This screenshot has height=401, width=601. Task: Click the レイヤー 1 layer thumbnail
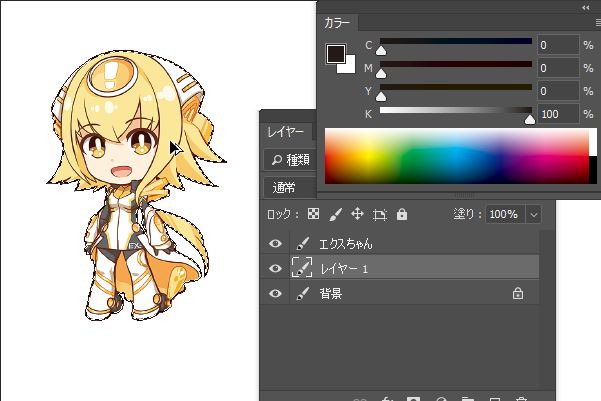click(x=302, y=267)
